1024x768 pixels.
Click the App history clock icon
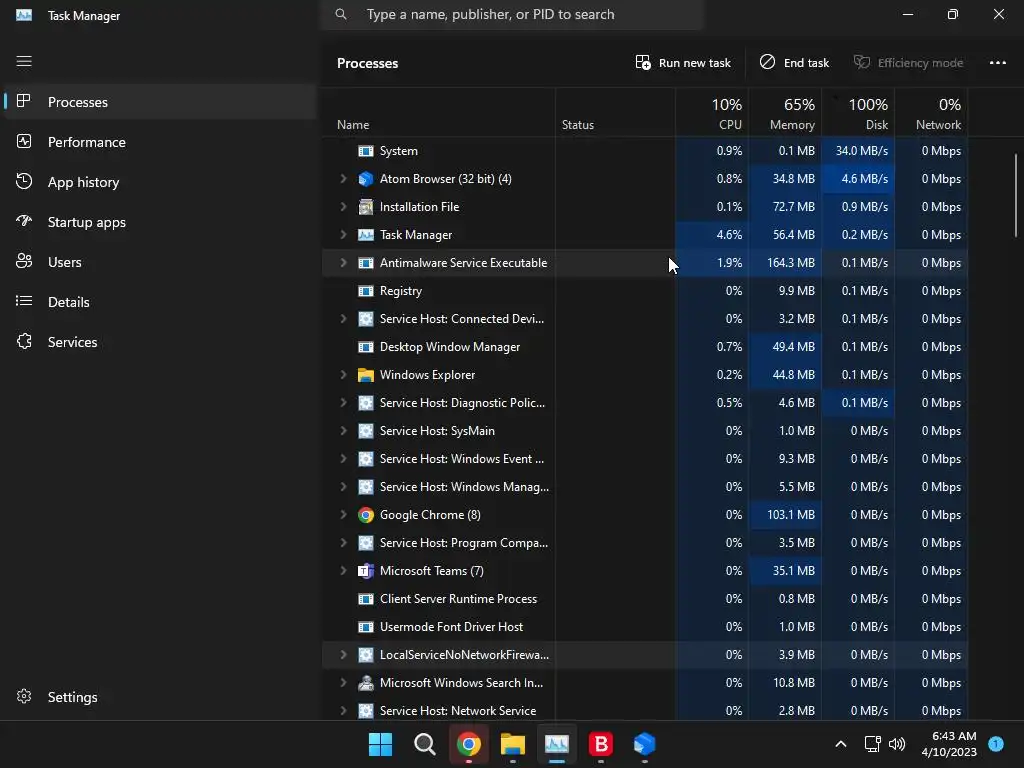coord(24,182)
